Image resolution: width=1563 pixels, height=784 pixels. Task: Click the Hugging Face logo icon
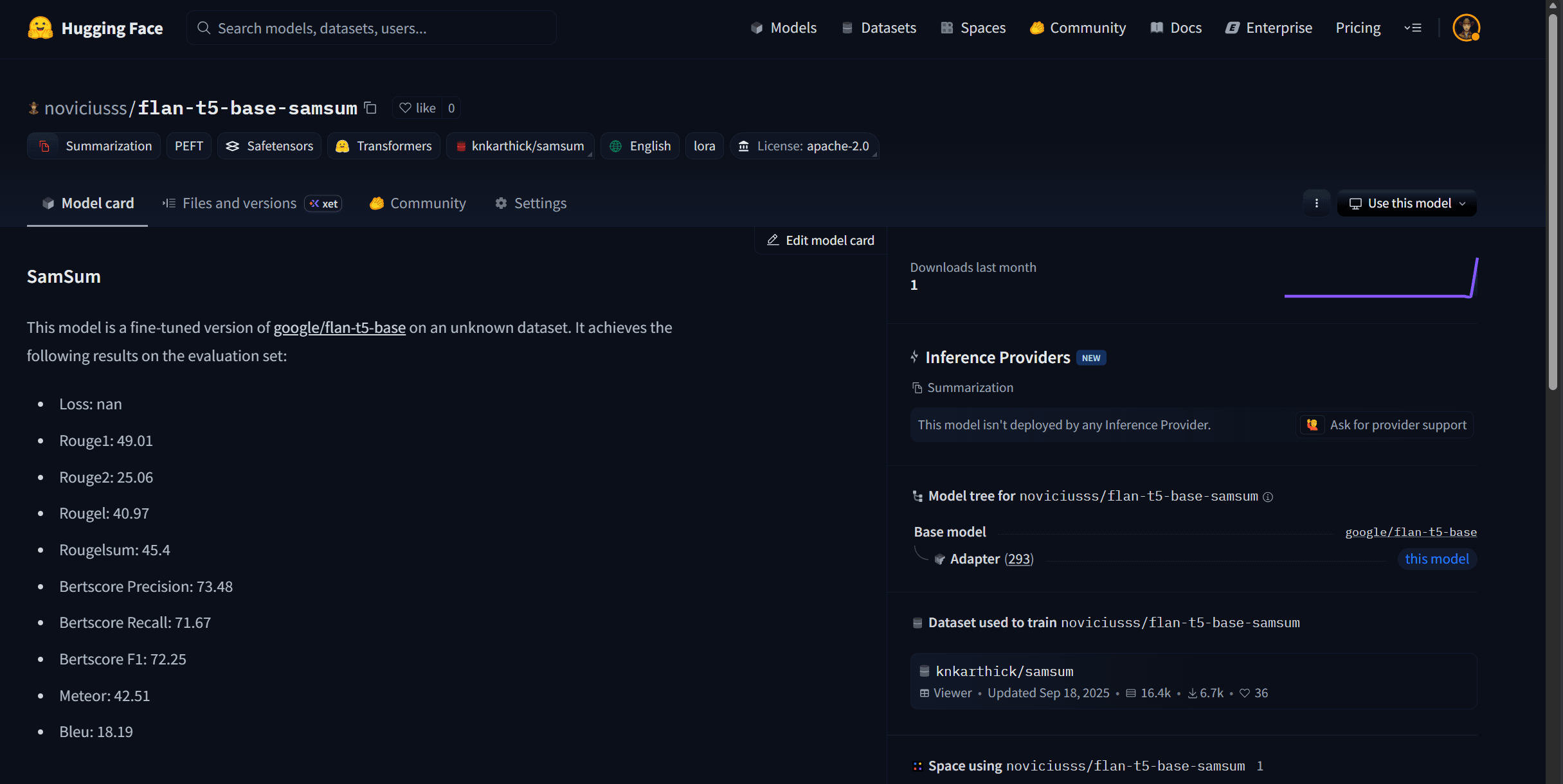coord(40,28)
